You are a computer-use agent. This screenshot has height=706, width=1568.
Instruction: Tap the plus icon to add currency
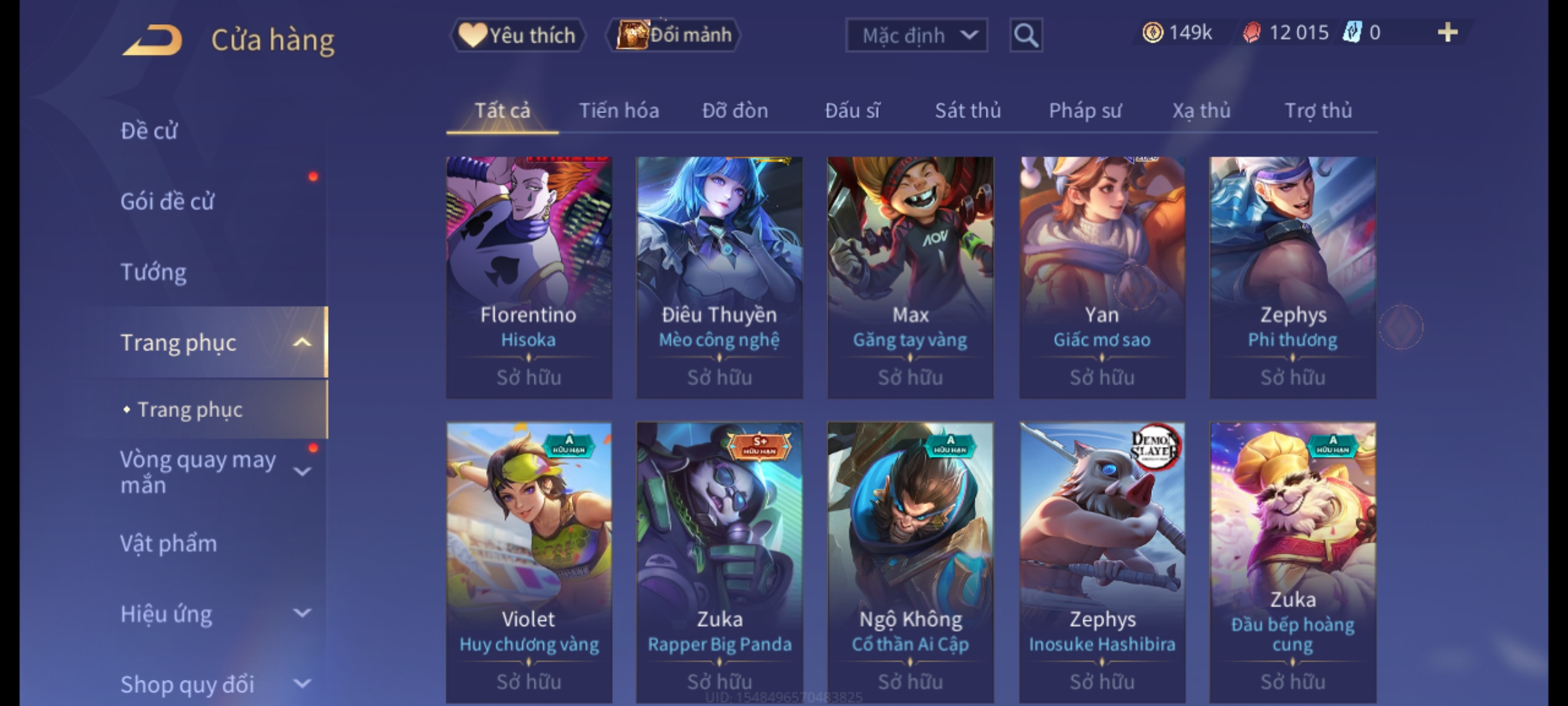pyautogui.click(x=1448, y=33)
